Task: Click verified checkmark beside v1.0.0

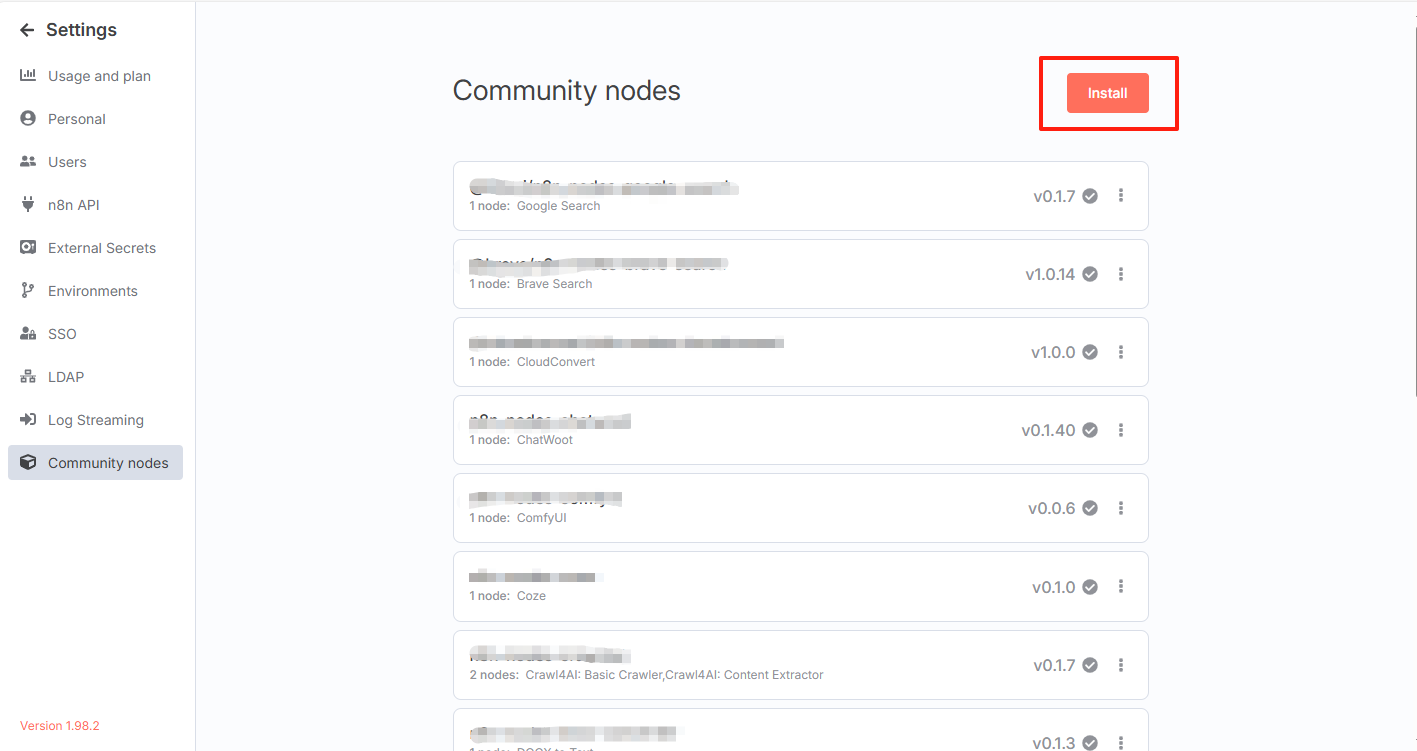Action: (x=1090, y=352)
